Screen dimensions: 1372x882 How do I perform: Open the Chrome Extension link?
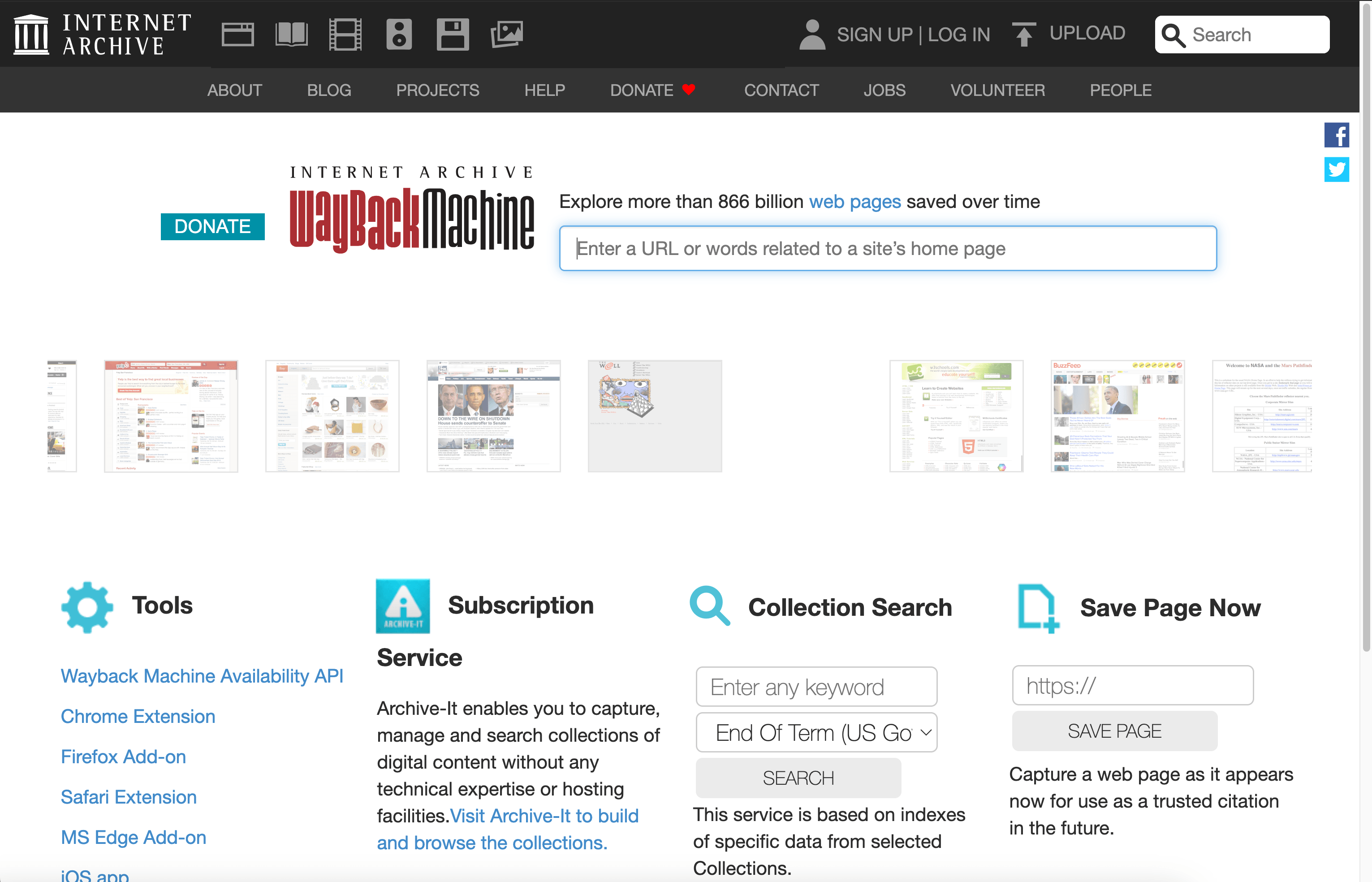click(x=138, y=717)
